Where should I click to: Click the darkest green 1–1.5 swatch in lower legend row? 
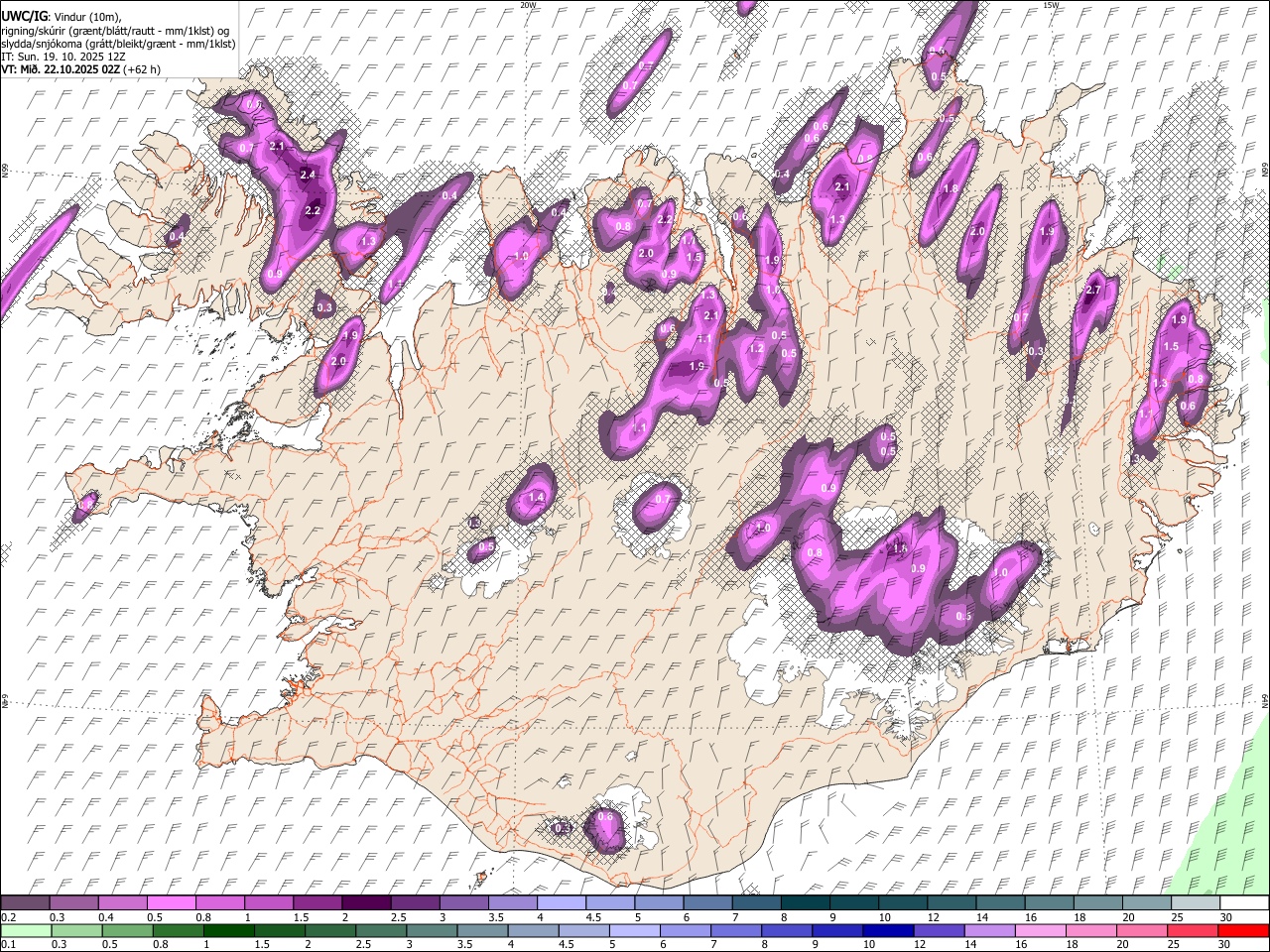click(228, 931)
